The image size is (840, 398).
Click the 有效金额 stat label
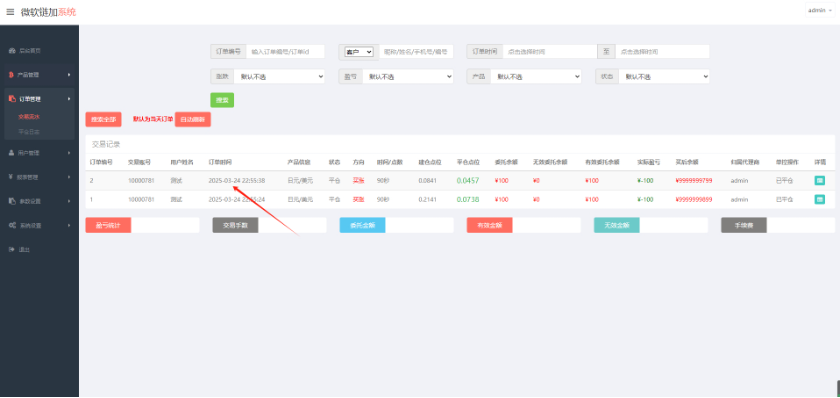click(x=489, y=226)
